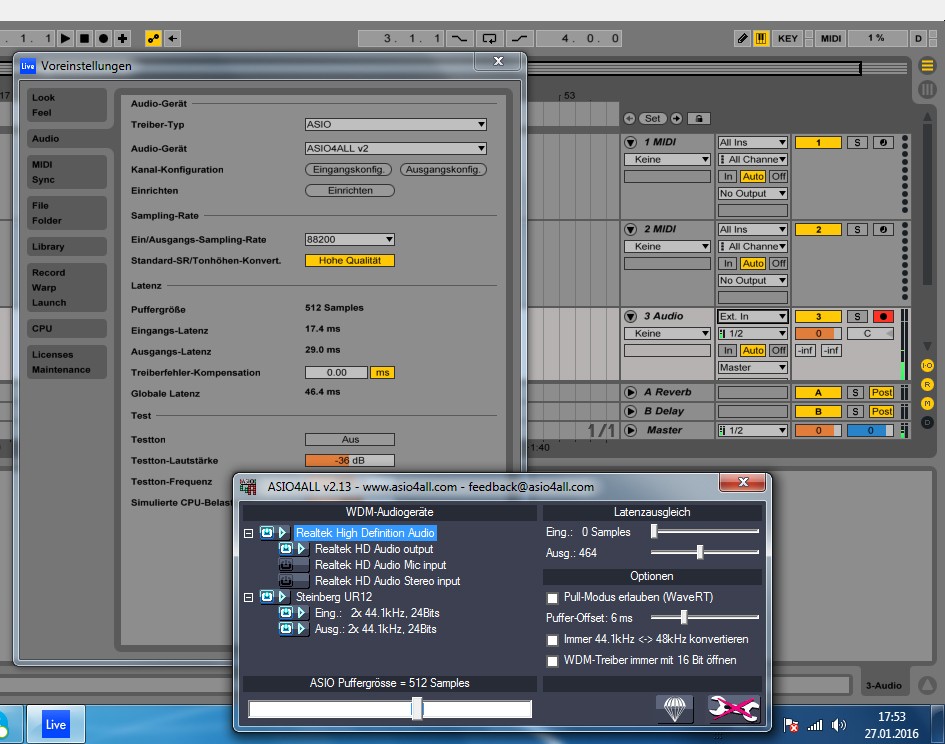
Task: Click the Eingangskonfig. button
Action: click(x=347, y=170)
